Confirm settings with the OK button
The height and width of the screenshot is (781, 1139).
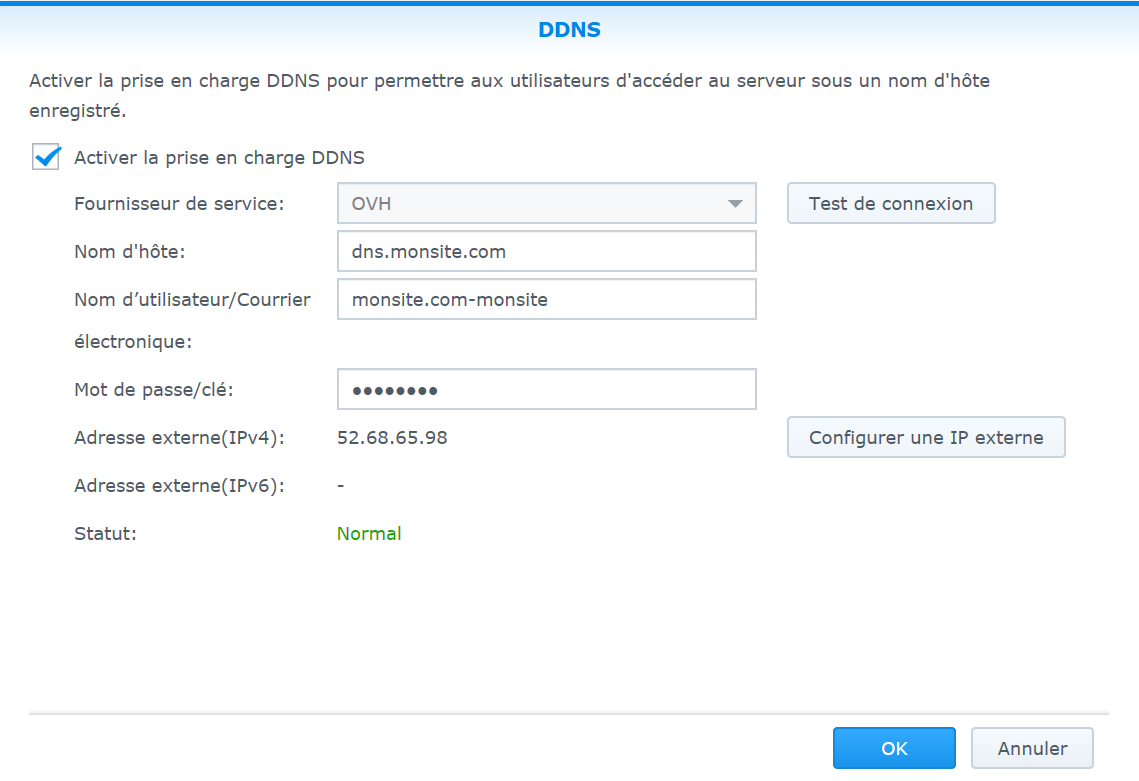(894, 748)
